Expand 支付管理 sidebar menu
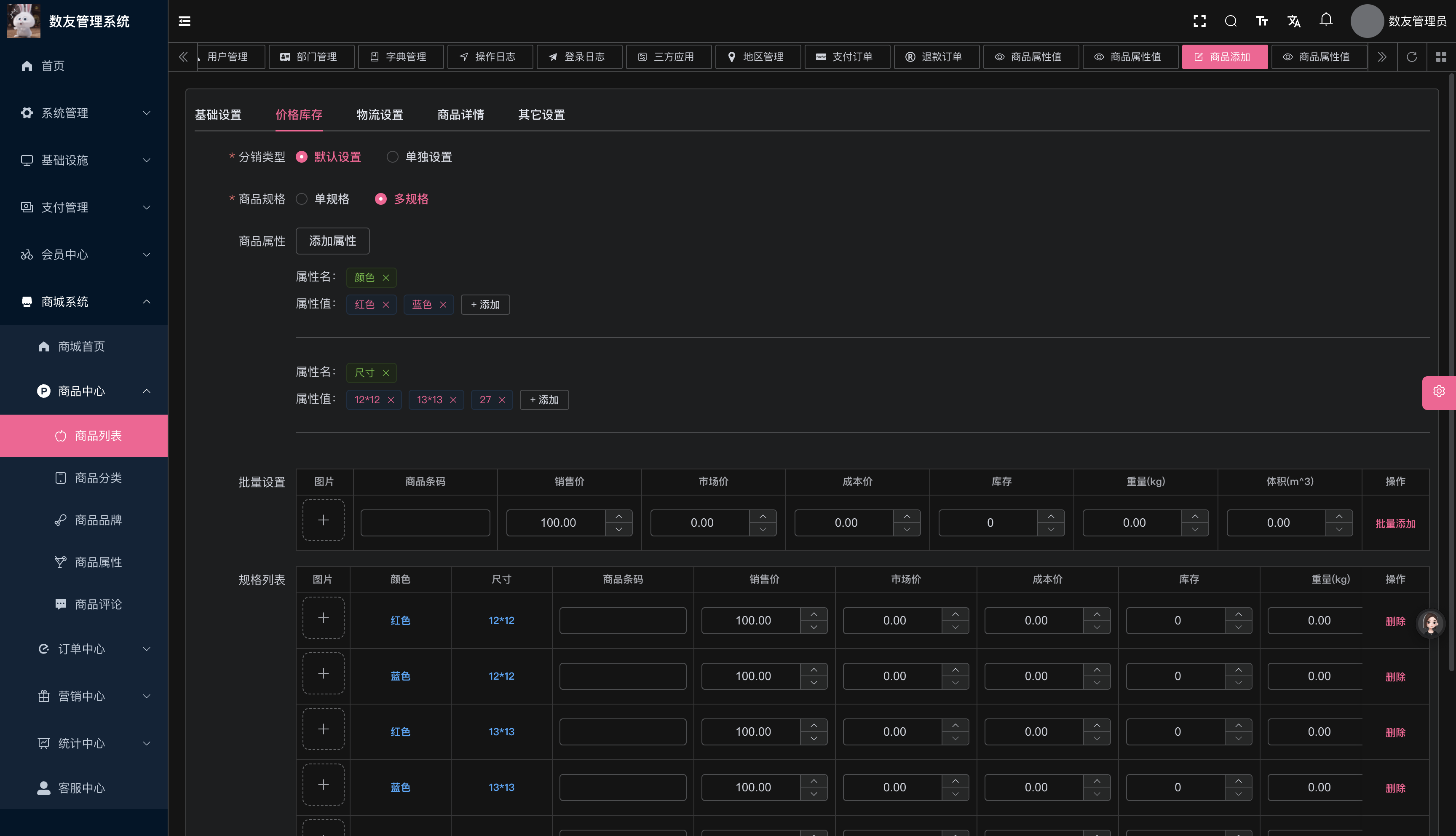The image size is (1456, 836). pyautogui.click(x=84, y=207)
